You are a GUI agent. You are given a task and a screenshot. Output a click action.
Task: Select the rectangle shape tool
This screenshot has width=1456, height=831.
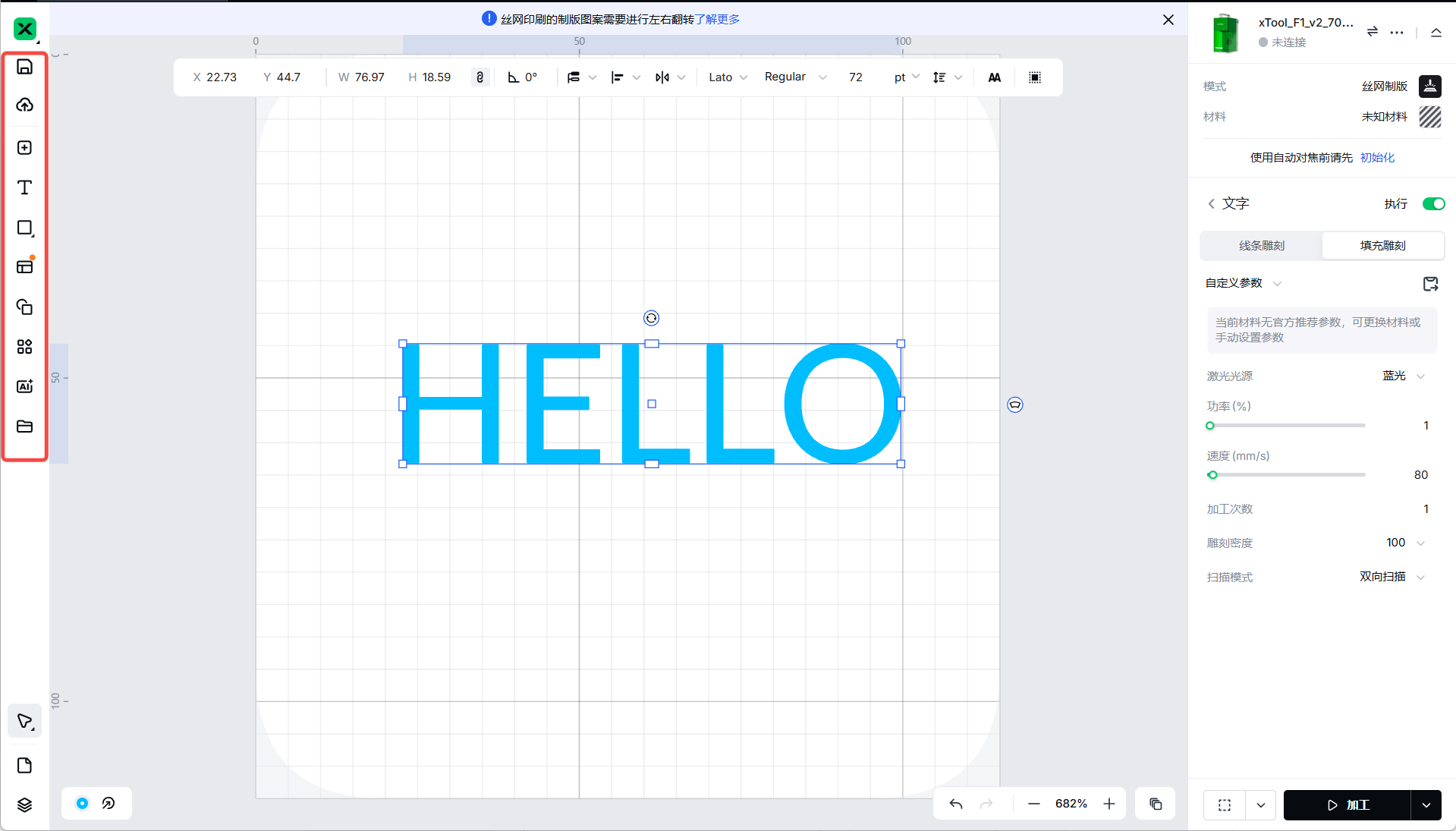point(24,228)
